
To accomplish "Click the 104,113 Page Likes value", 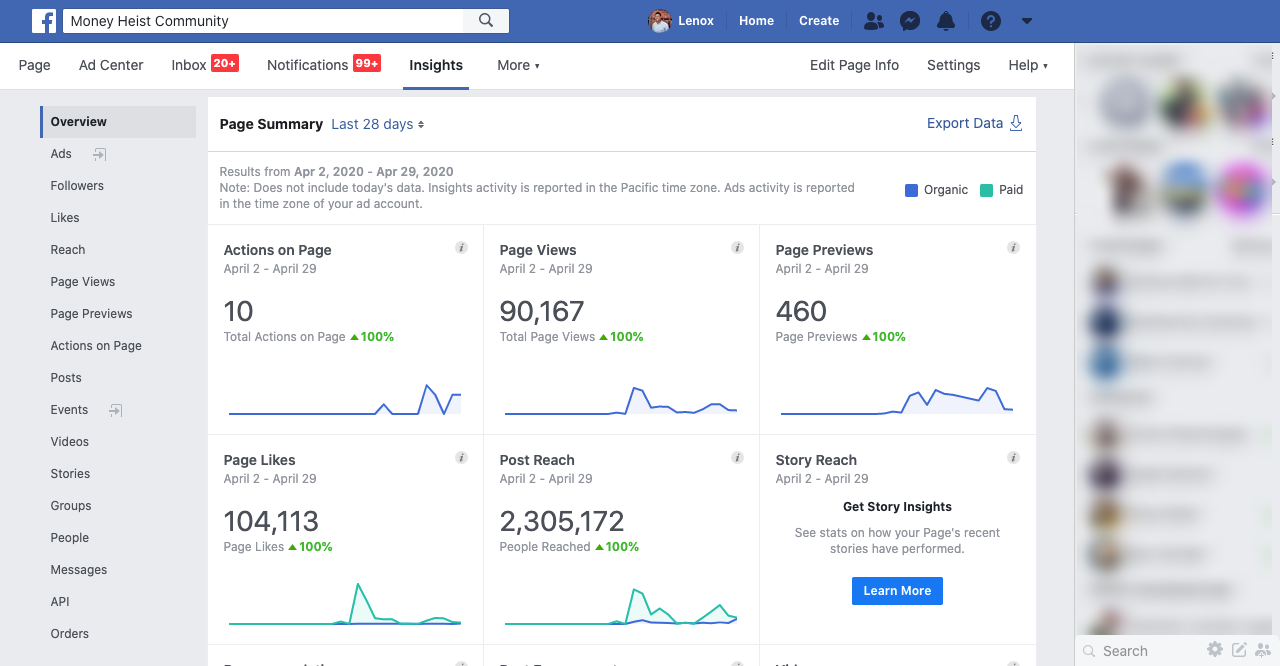I will (271, 521).
